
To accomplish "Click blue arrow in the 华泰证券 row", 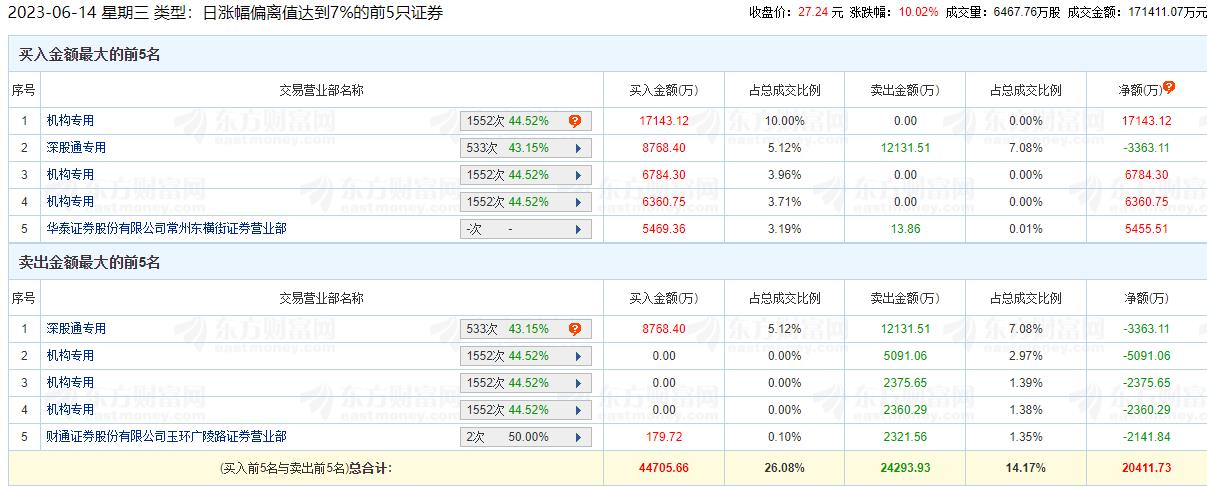I will click(578, 229).
